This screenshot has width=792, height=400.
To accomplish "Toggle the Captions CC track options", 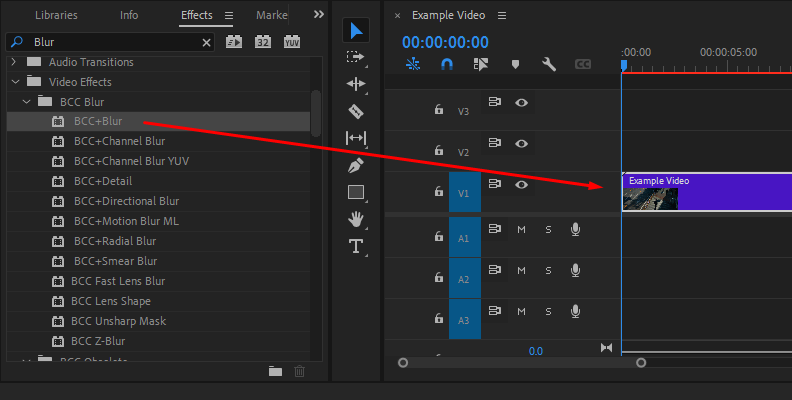I will [x=582, y=64].
